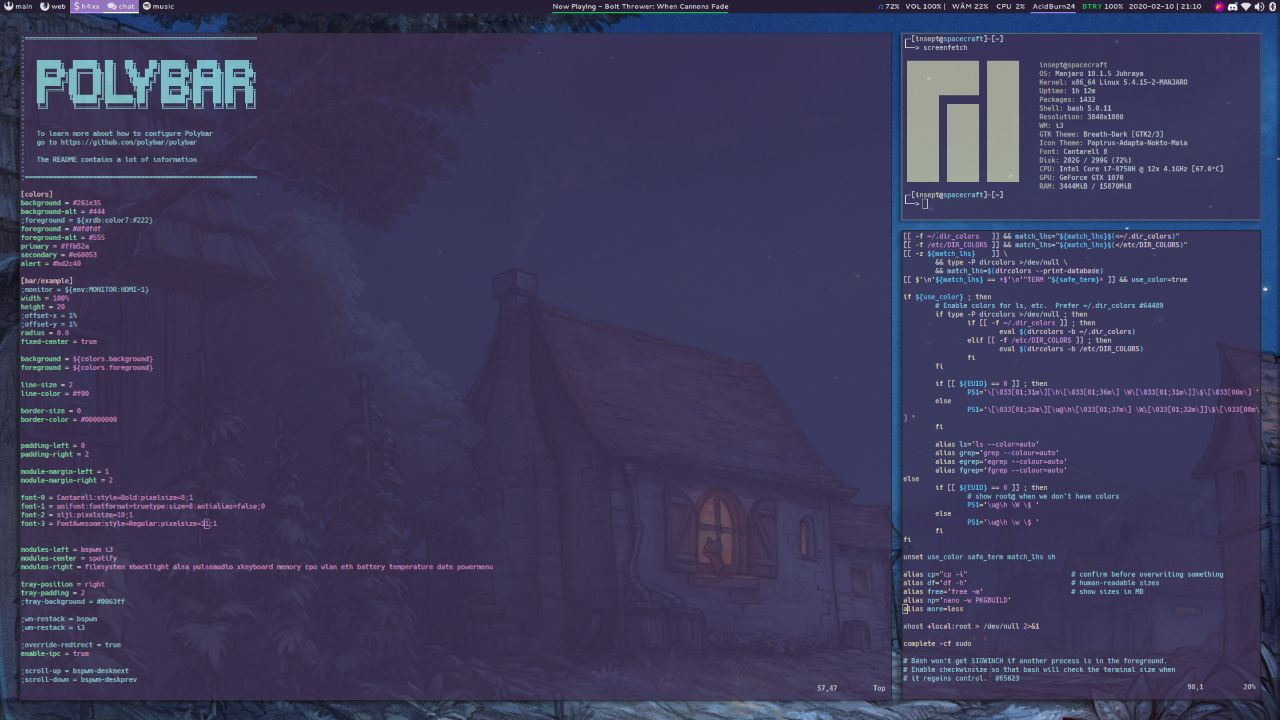
Task: Go to the music workspace
Action: pyautogui.click(x=158, y=6)
